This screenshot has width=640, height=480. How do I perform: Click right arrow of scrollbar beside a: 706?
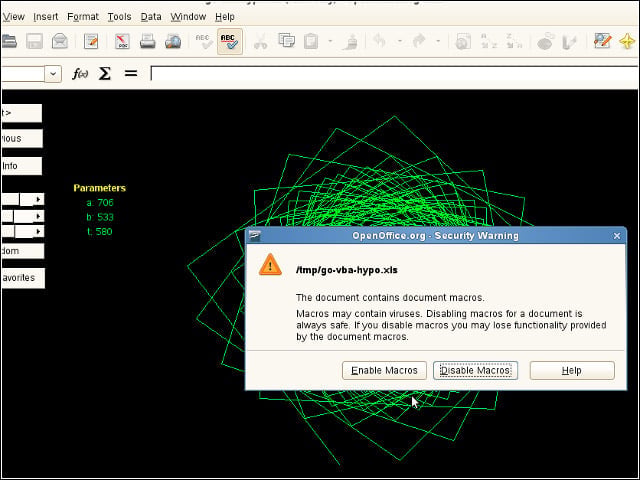pos(38,199)
